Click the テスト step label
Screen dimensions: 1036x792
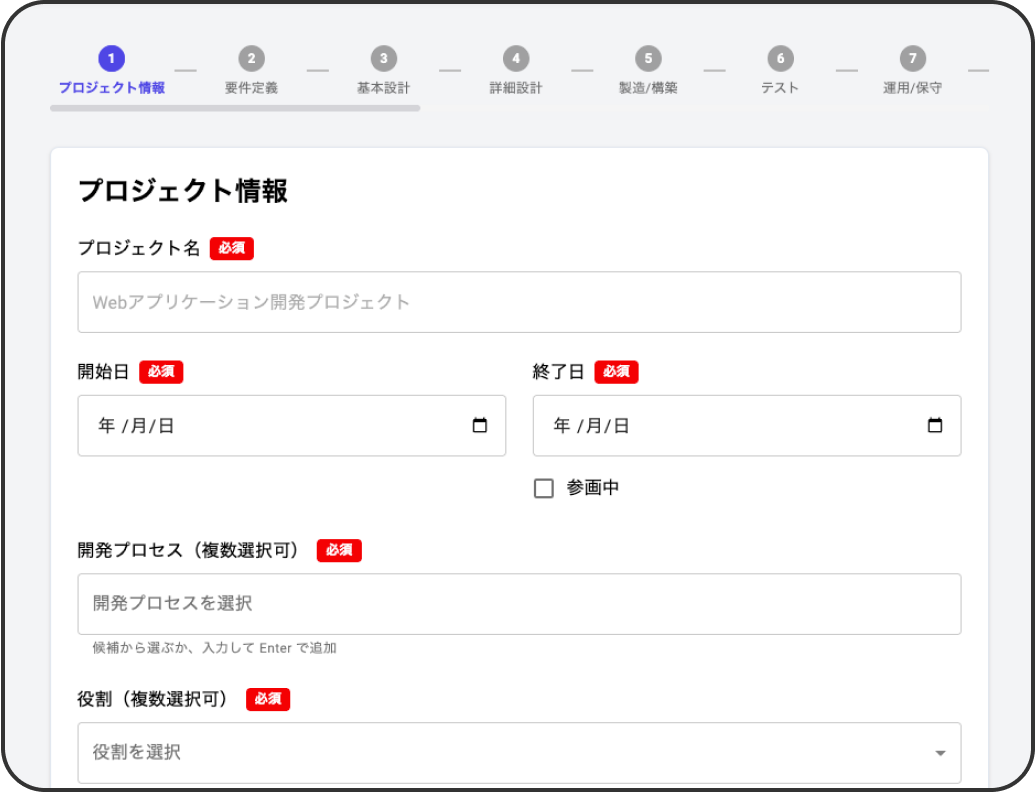(x=780, y=88)
